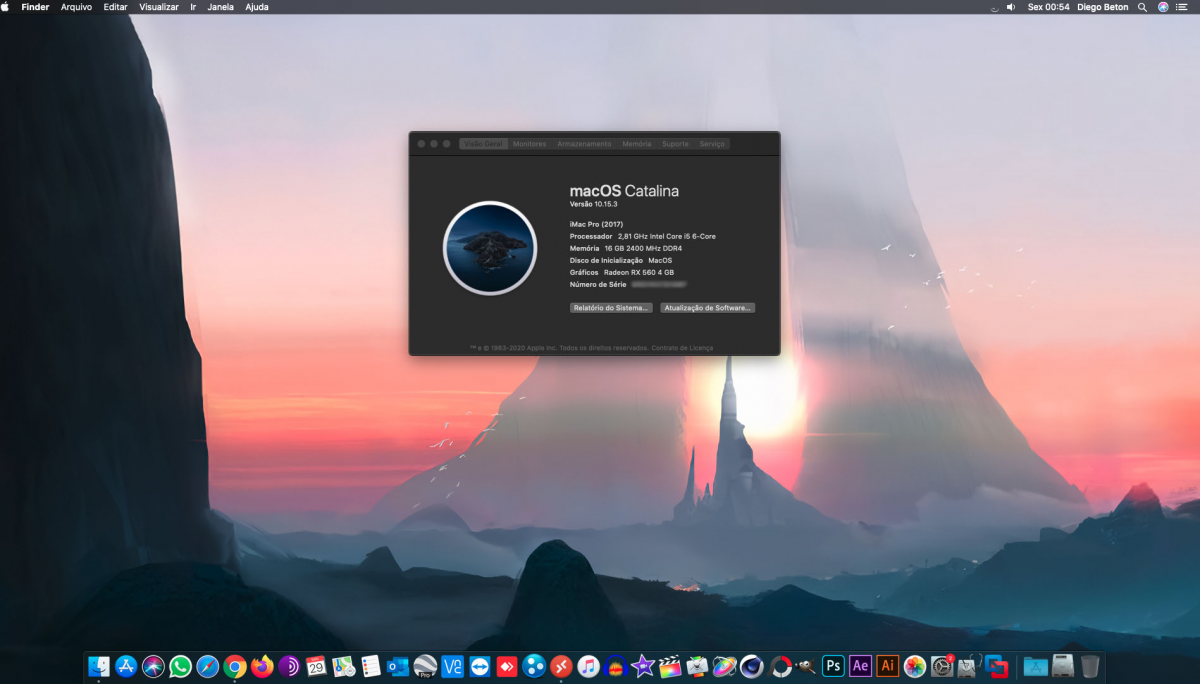
Task: Open Google Earth Pro dock icon
Action: pyautogui.click(x=425, y=667)
